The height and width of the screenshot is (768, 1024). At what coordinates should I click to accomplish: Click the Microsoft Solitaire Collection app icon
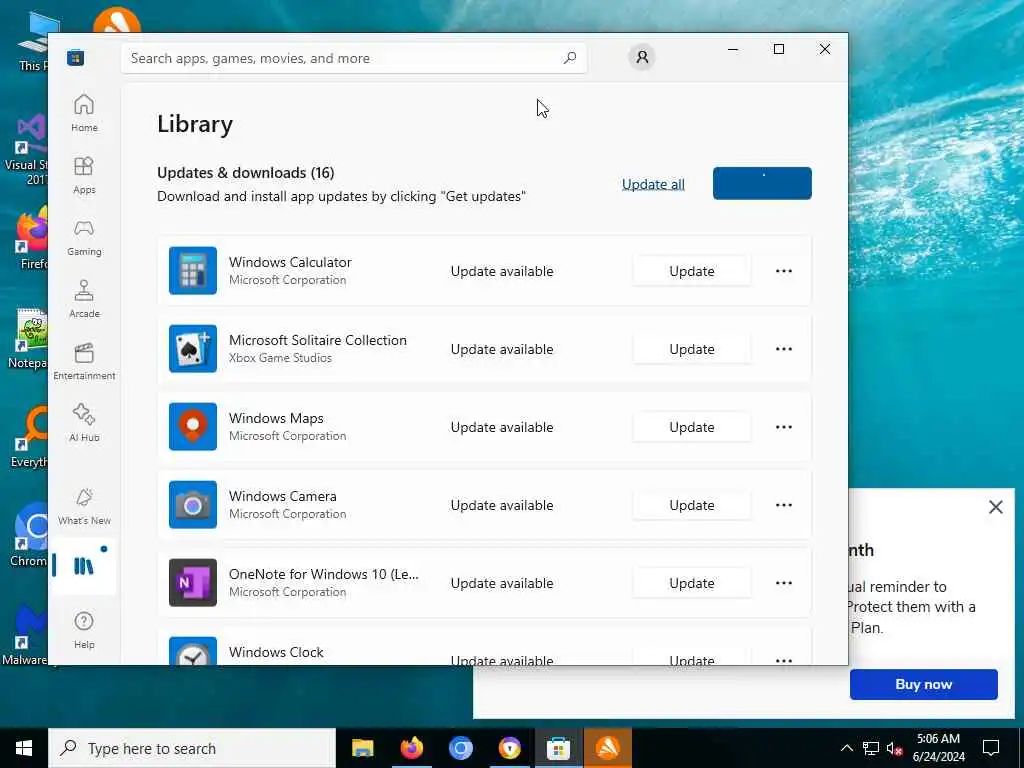[193, 349]
